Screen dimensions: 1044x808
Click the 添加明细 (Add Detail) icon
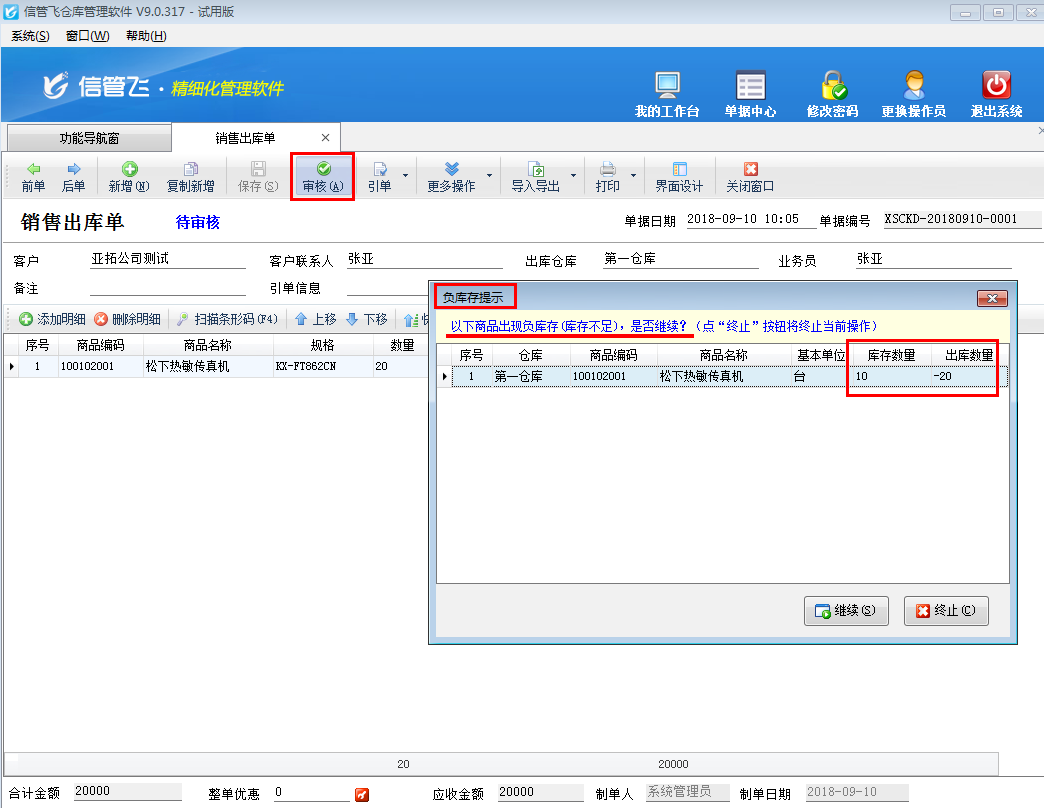(51, 319)
